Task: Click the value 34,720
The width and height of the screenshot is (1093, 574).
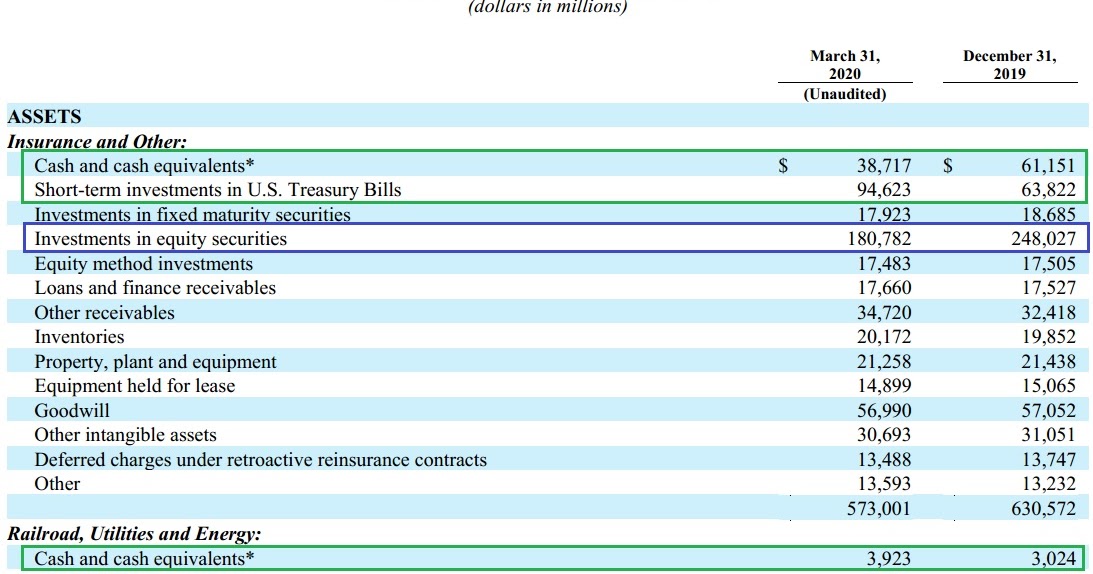Action: [x=884, y=312]
